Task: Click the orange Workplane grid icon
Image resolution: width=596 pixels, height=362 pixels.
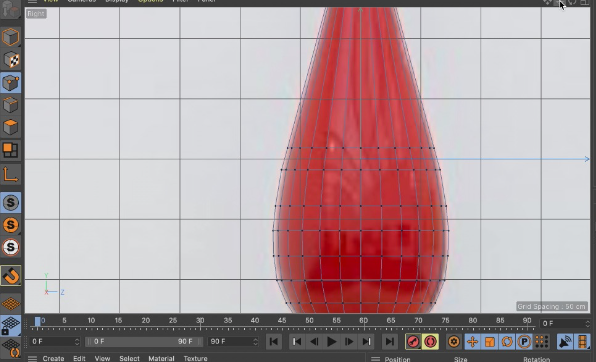Action: pyautogui.click(x=11, y=303)
